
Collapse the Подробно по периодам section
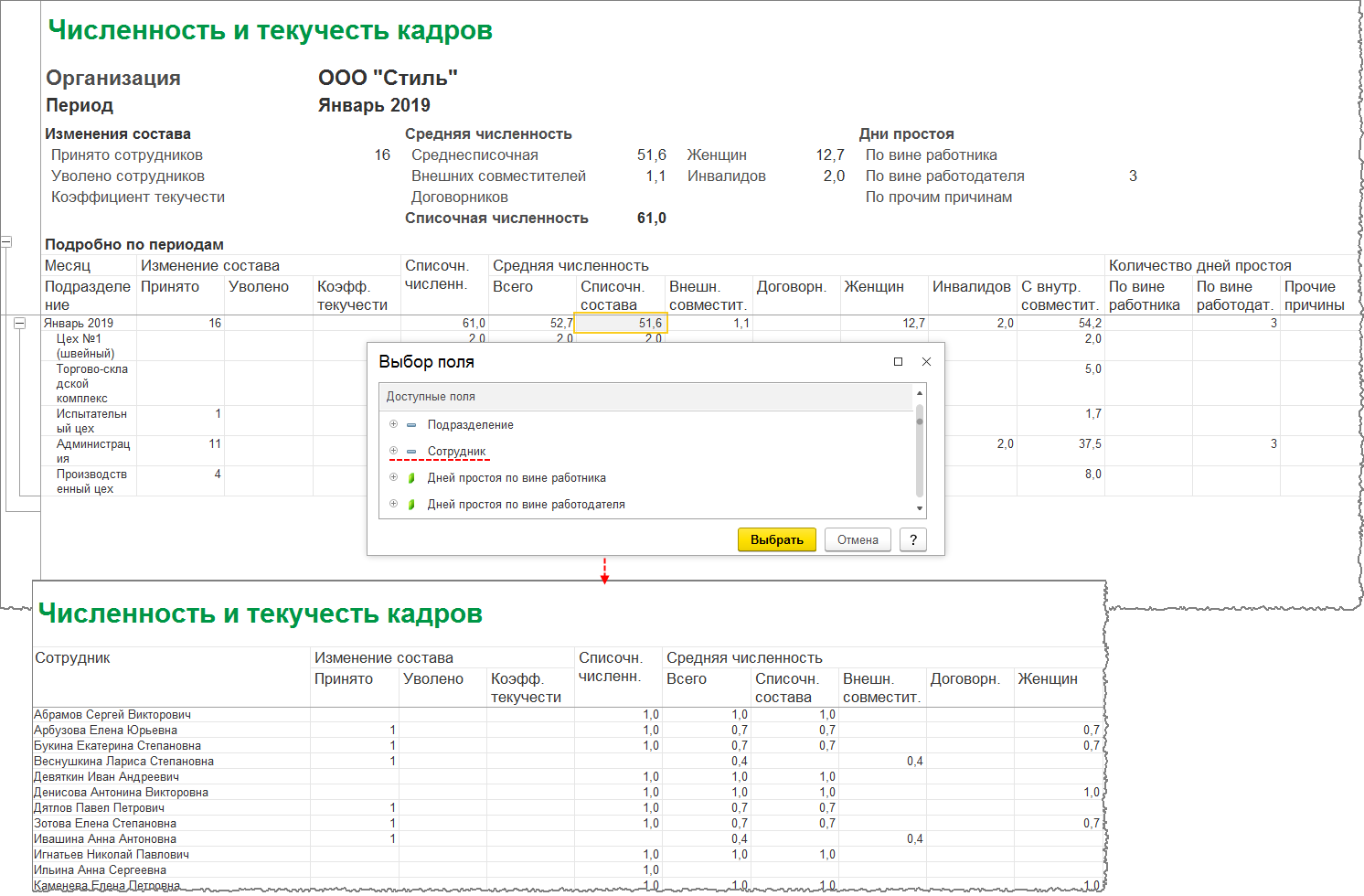pos(5,242)
